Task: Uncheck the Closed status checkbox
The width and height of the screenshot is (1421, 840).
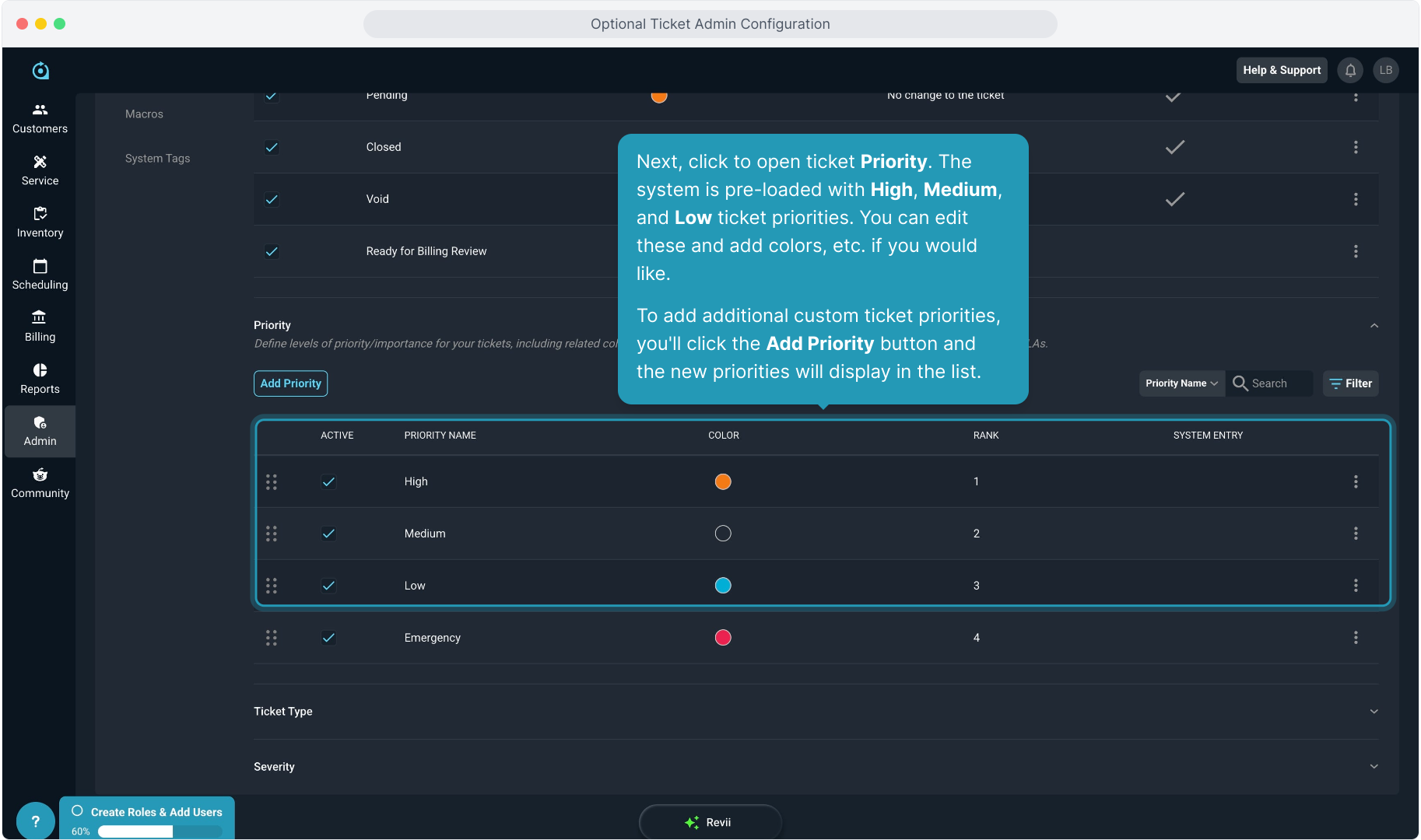Action: 272,147
